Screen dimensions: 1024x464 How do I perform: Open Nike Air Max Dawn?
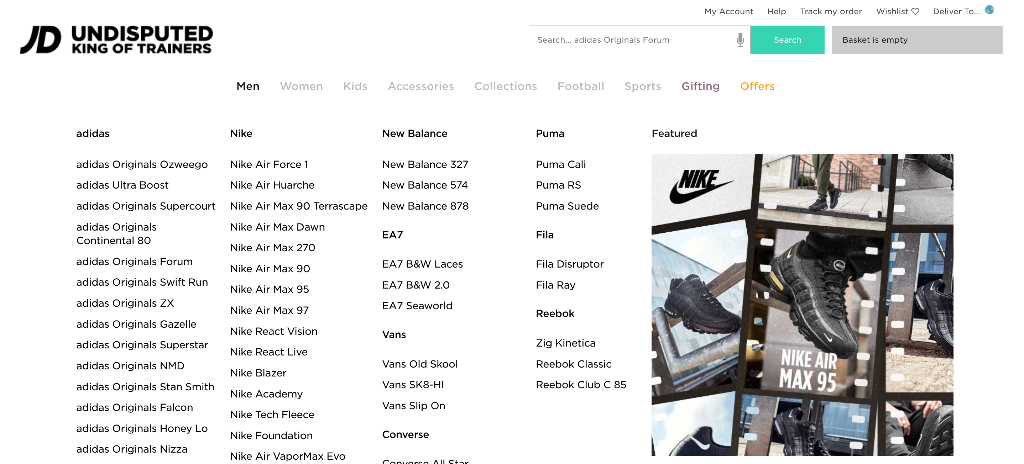click(x=277, y=227)
